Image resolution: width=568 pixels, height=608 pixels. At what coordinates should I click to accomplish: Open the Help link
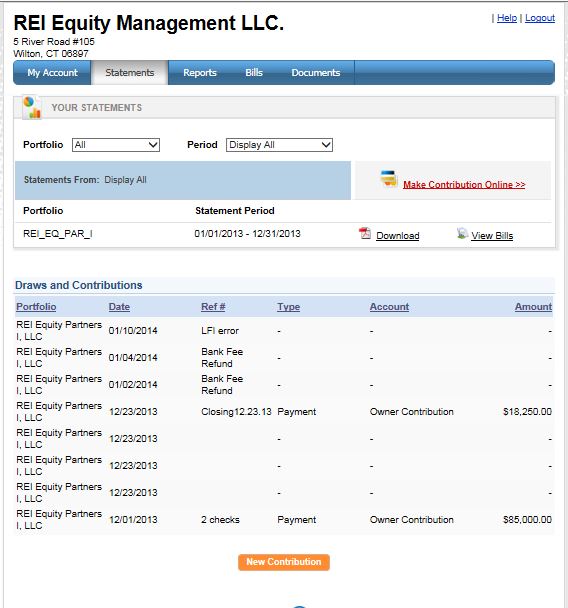507,18
